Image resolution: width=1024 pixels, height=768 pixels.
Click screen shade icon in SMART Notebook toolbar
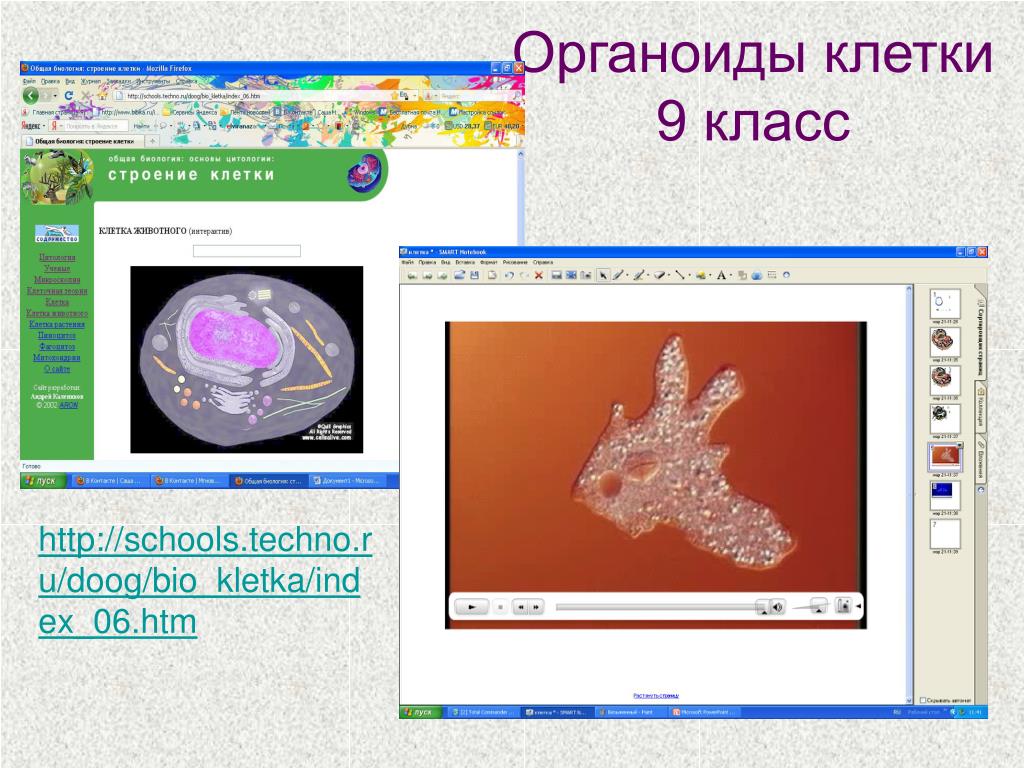(556, 275)
